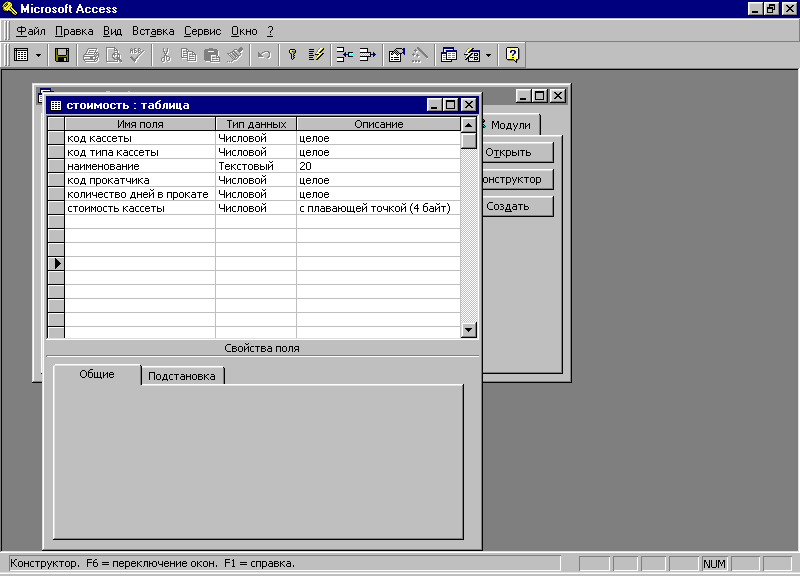Open the Сервис menu

(x=203, y=31)
